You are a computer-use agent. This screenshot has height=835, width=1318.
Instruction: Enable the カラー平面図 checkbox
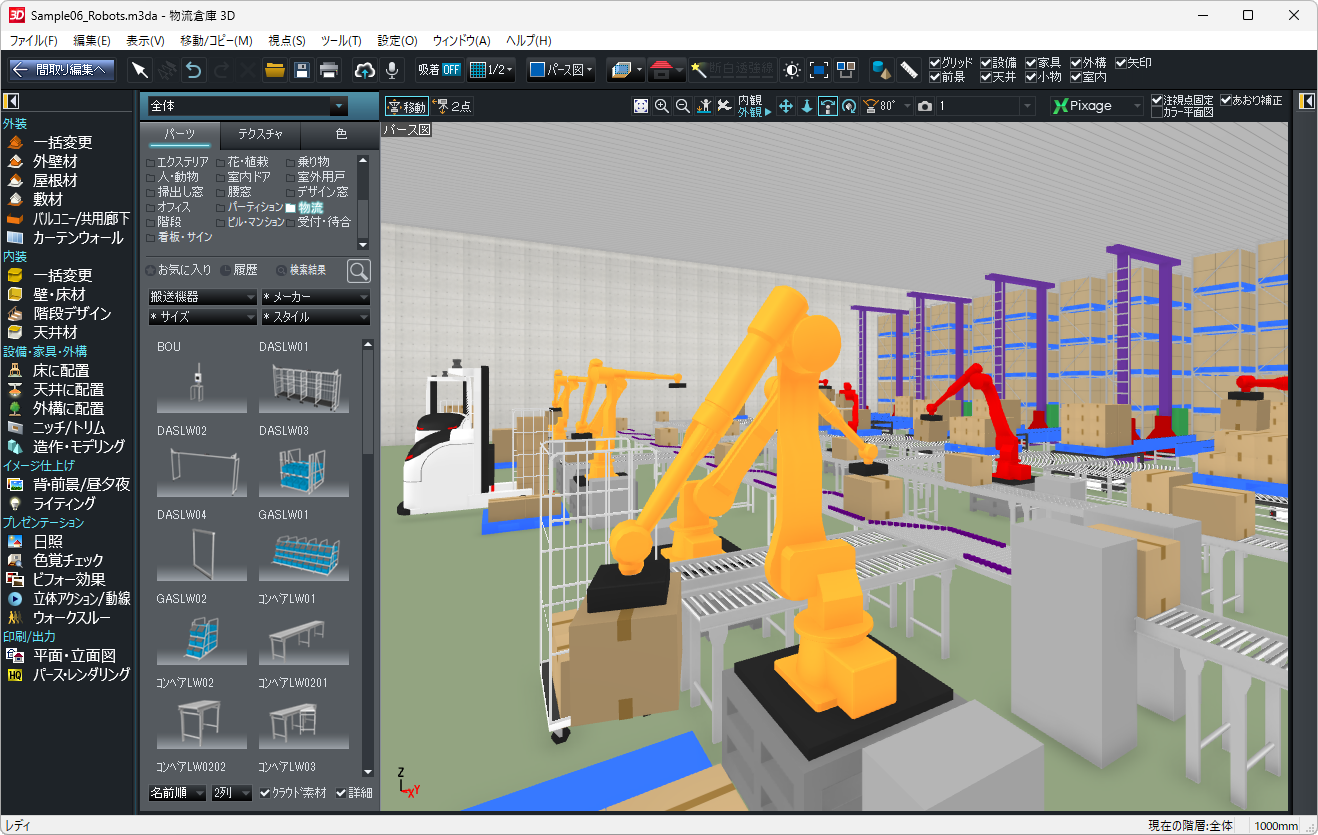click(1157, 113)
